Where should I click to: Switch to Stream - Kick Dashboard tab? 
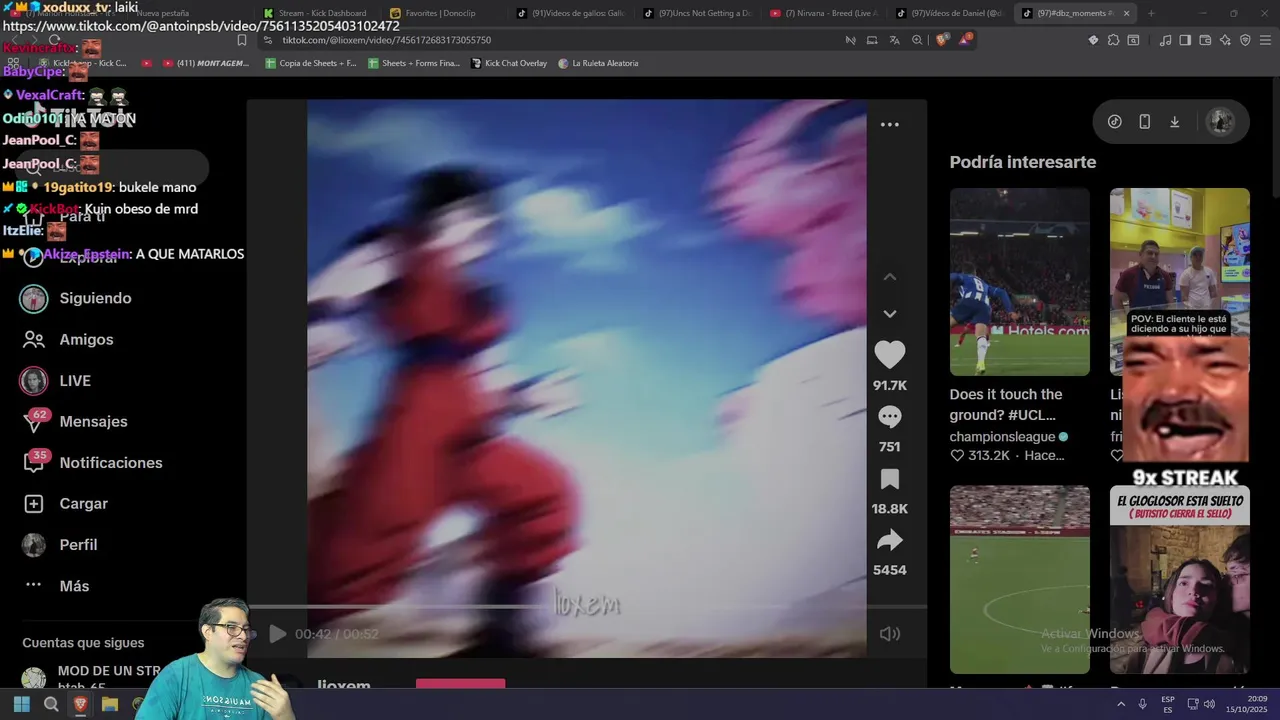[x=315, y=13]
